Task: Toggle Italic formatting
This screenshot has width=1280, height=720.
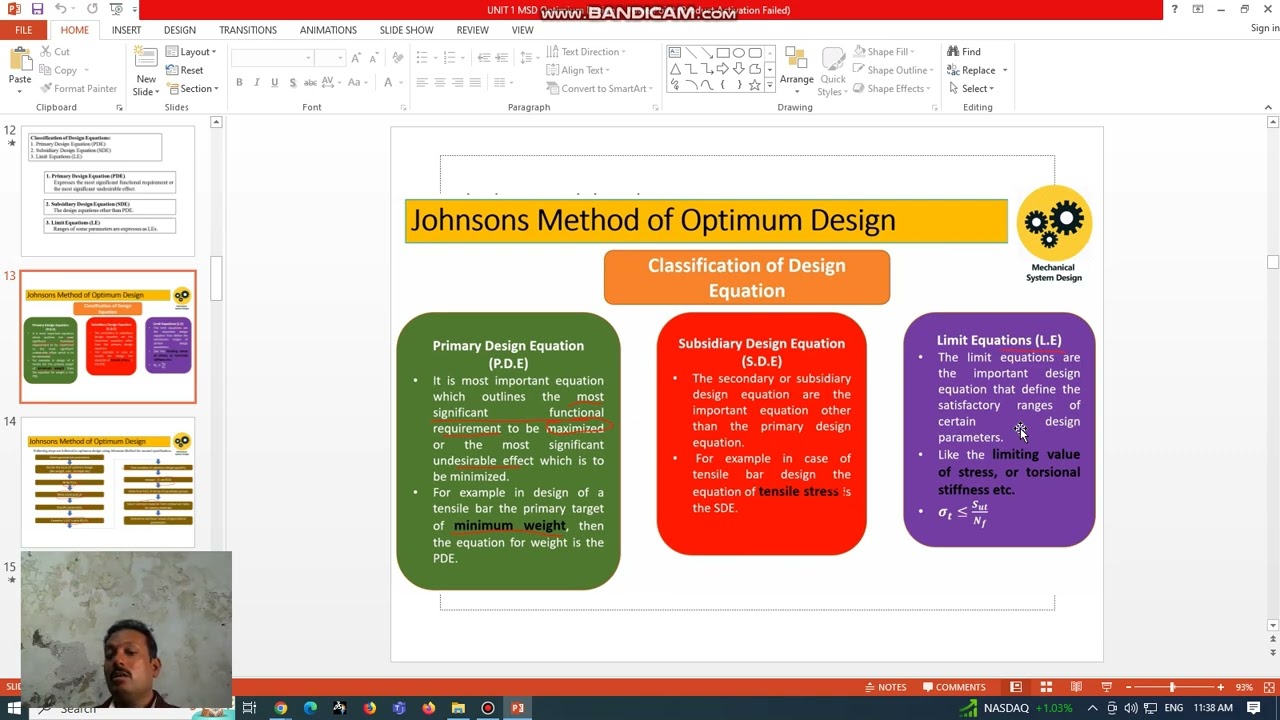Action: click(x=256, y=83)
